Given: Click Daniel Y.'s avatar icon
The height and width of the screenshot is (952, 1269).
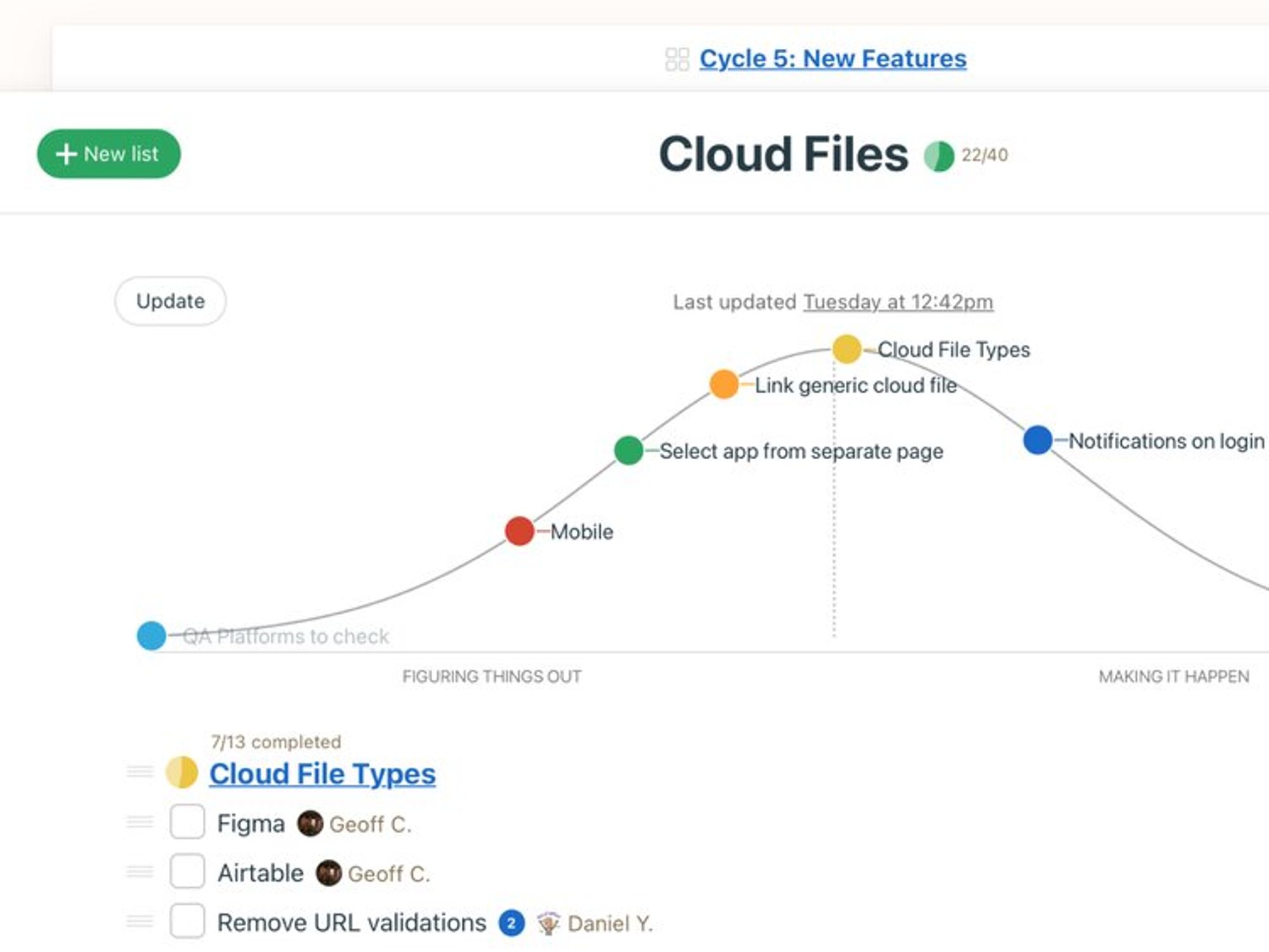Looking at the screenshot, I should 548,923.
